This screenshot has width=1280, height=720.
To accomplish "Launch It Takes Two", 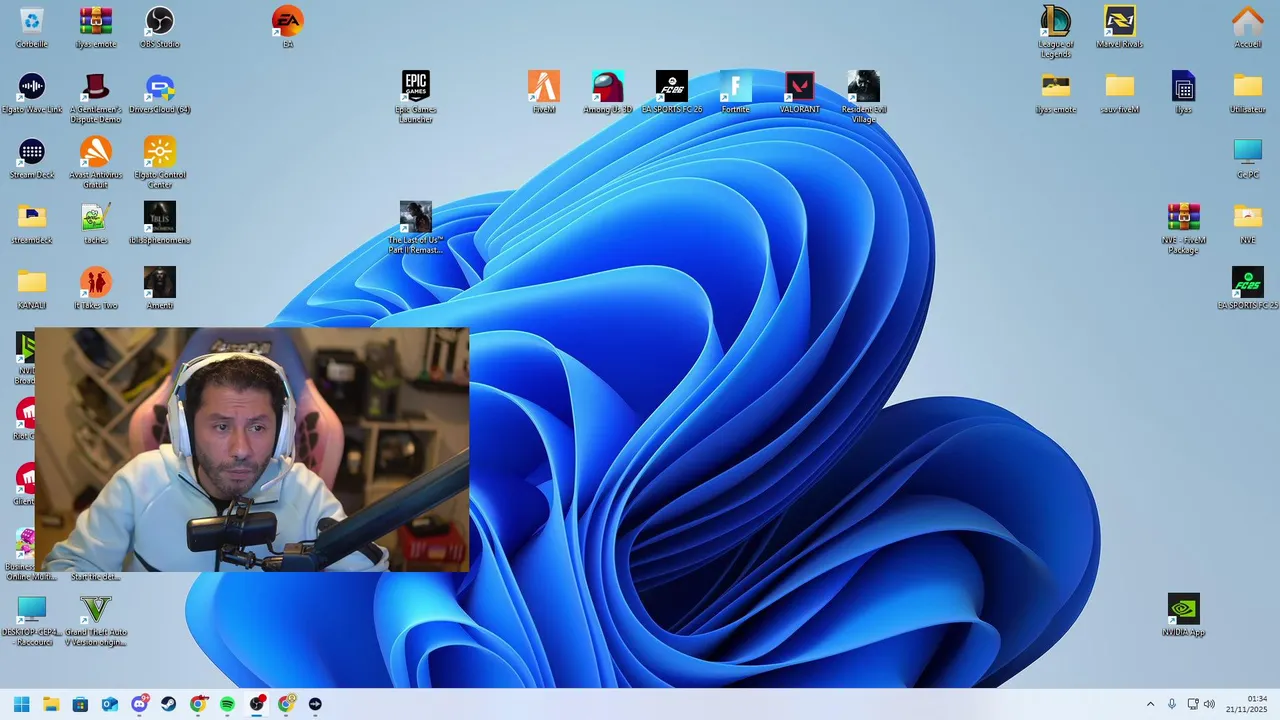I will coord(96,282).
